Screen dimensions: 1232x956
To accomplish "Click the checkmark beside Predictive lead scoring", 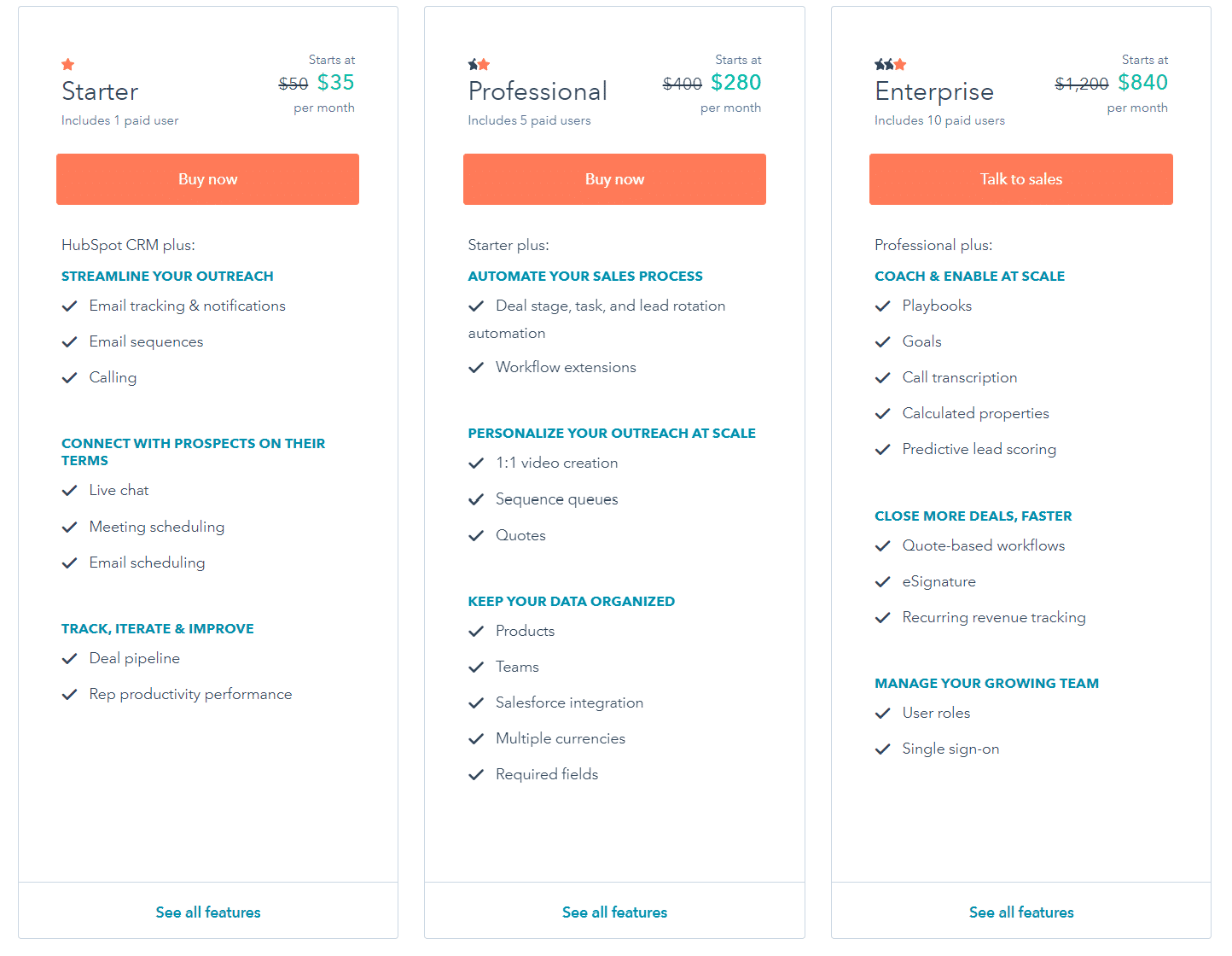I will click(x=883, y=449).
